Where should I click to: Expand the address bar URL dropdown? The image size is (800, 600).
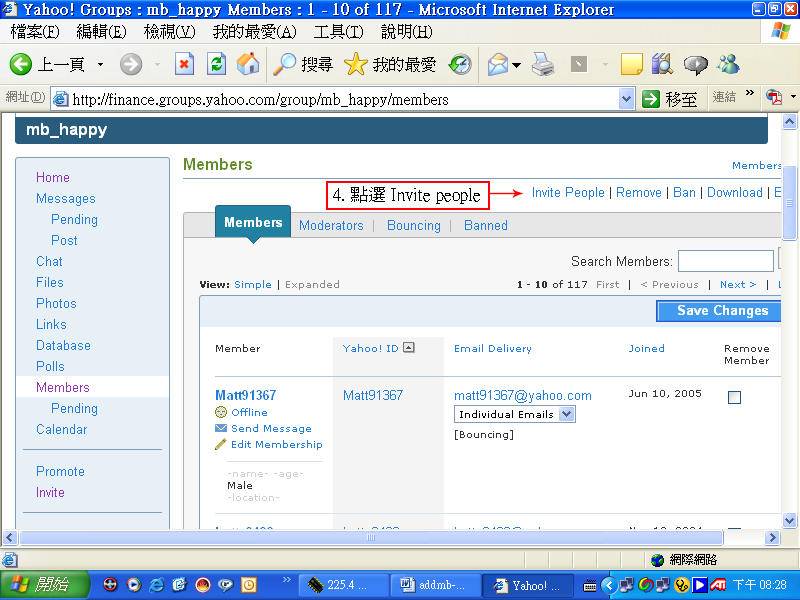pyautogui.click(x=627, y=98)
